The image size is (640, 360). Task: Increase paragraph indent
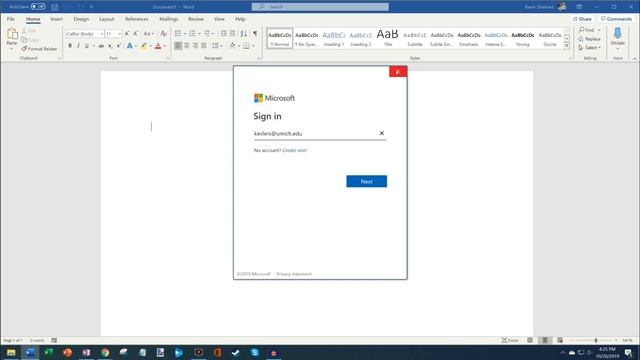click(x=232, y=33)
